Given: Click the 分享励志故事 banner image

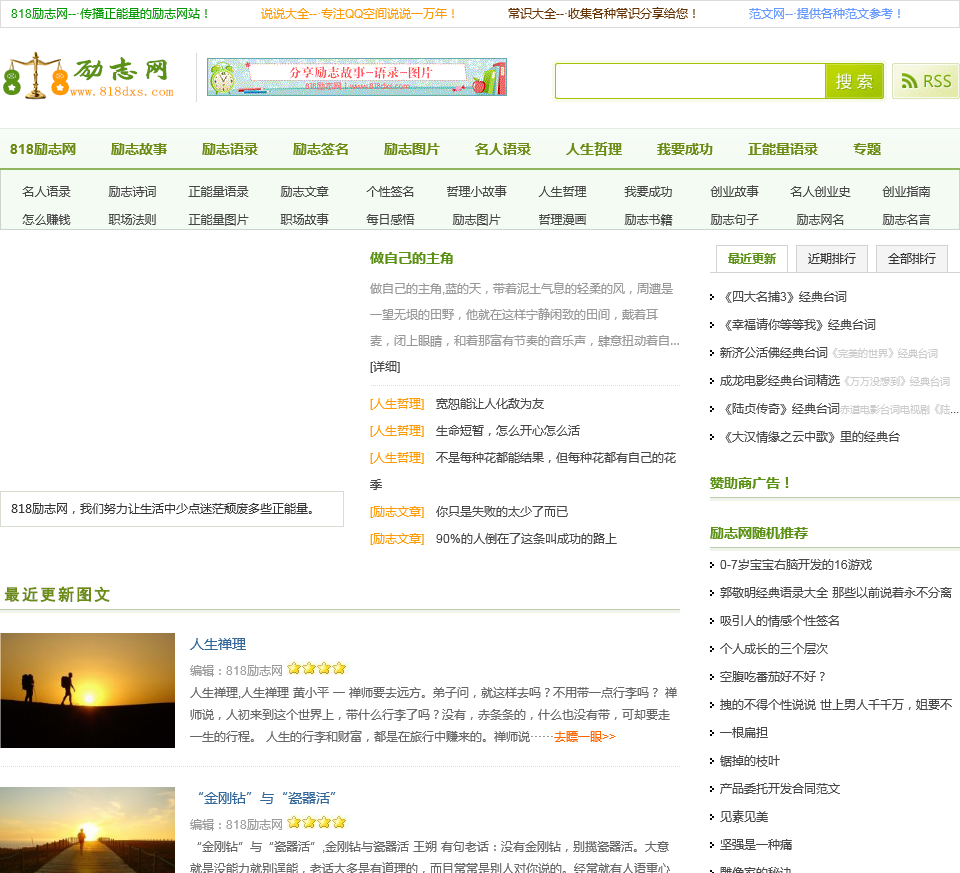Looking at the screenshot, I should [357, 77].
